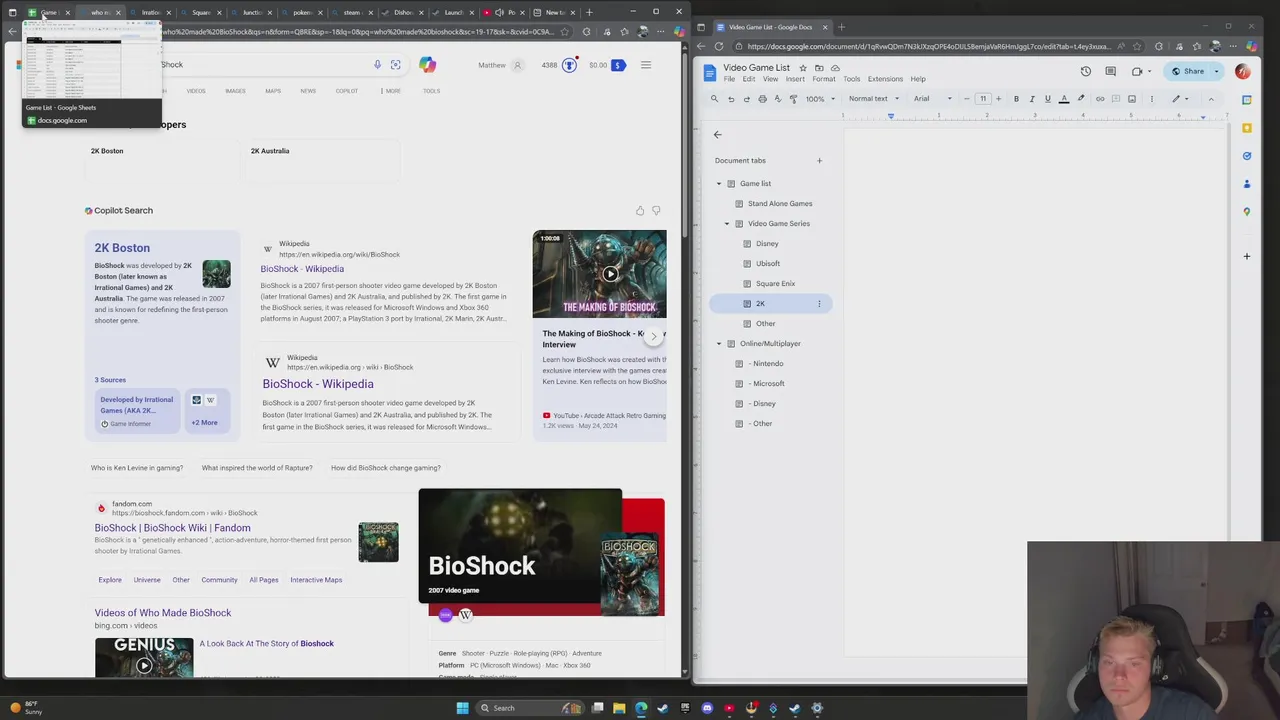
Task: Open the Extensions menu in Docs
Action: pos(885,79)
